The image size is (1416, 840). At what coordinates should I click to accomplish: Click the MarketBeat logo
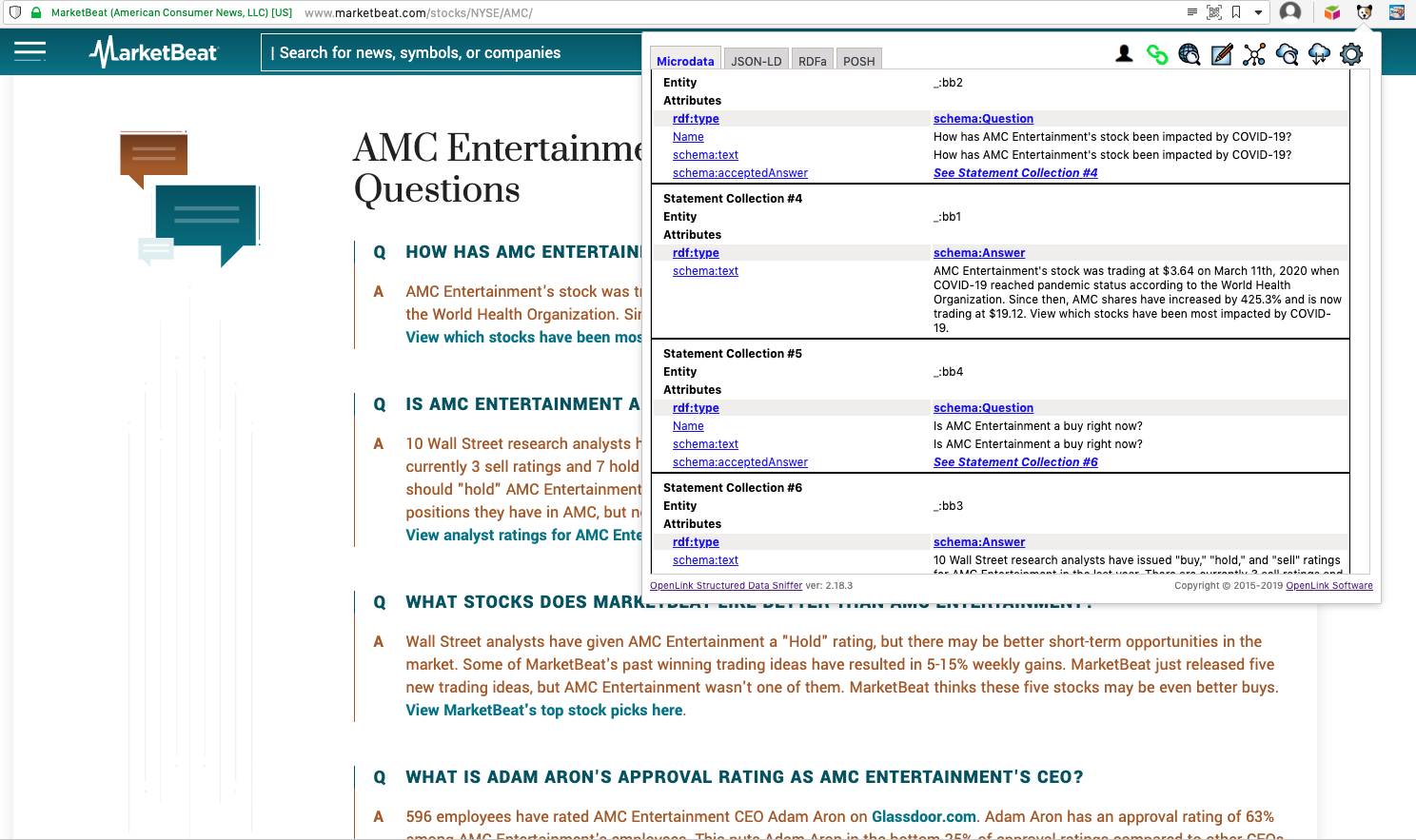point(153,52)
